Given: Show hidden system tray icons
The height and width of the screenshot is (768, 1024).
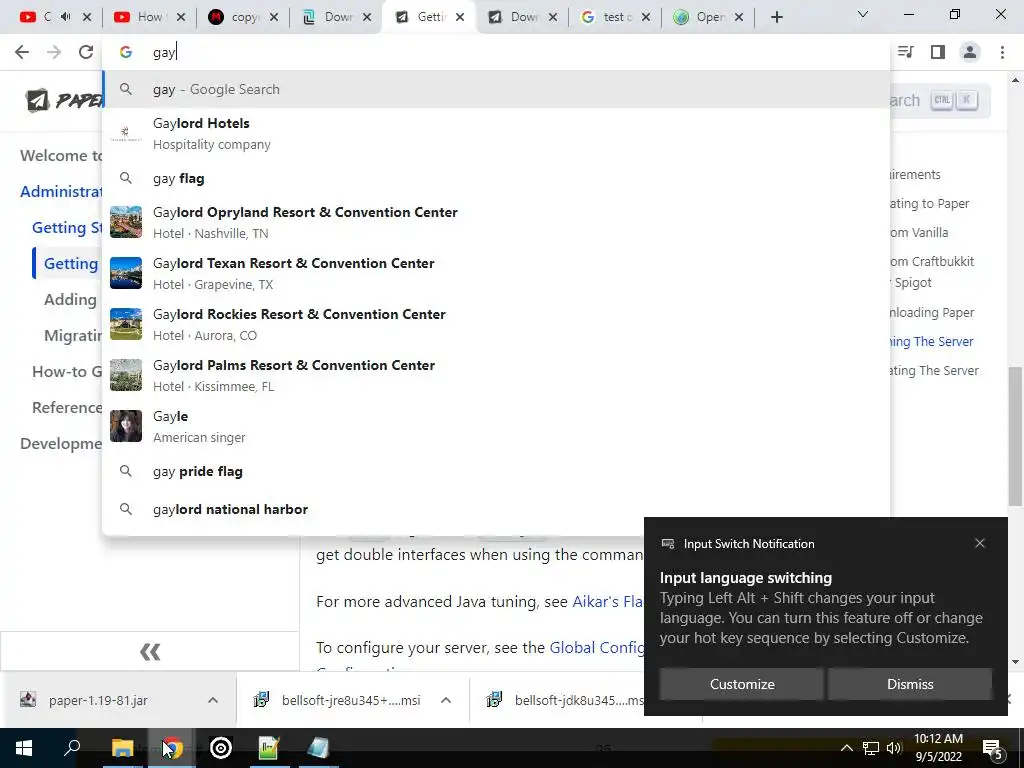Looking at the screenshot, I should [x=846, y=748].
